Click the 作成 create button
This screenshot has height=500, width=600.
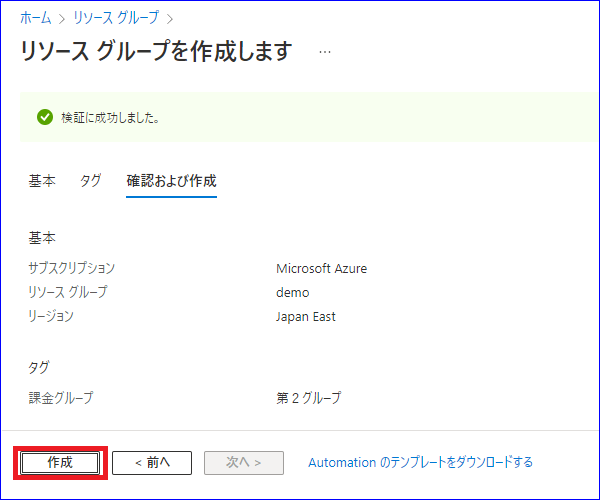point(60,463)
